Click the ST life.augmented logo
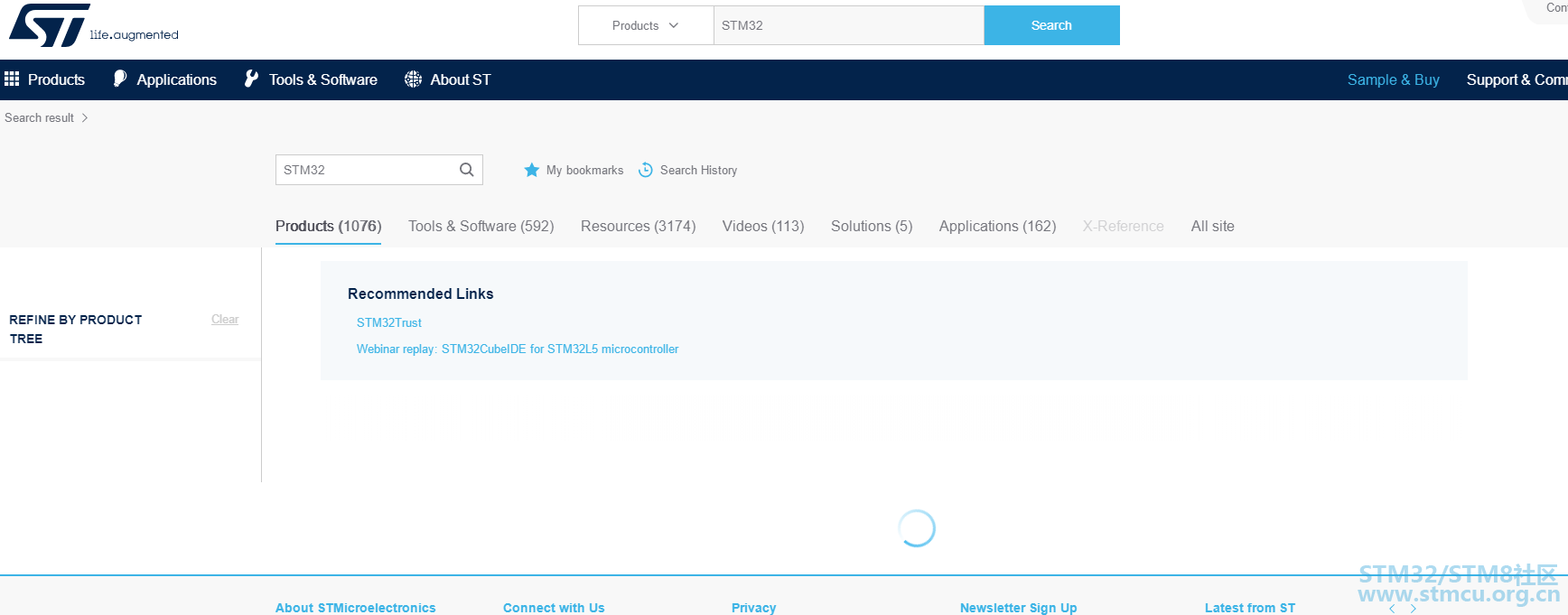The image size is (1568, 615). (93, 25)
